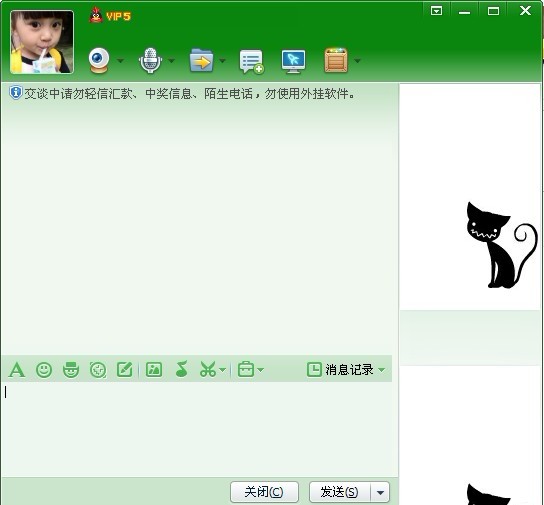Click the send file folder icon
The width and height of the screenshot is (544, 505).
coord(201,61)
